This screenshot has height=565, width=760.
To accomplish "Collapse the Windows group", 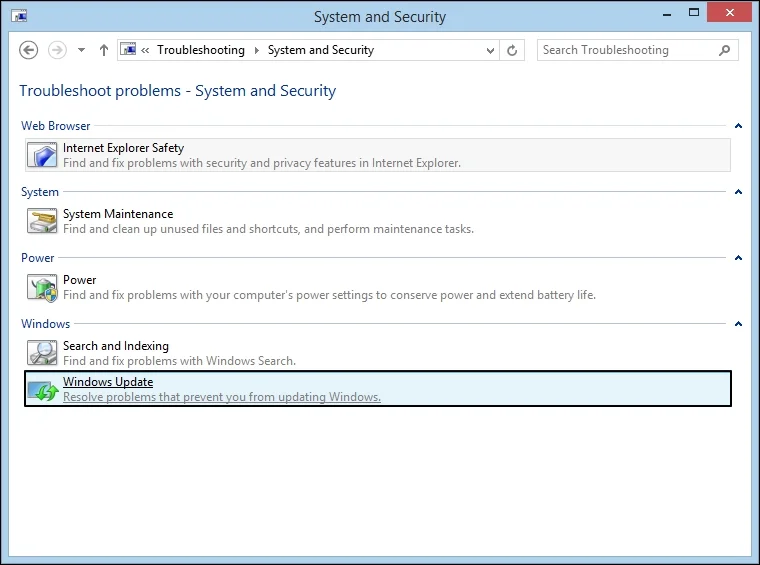I will [738, 324].
